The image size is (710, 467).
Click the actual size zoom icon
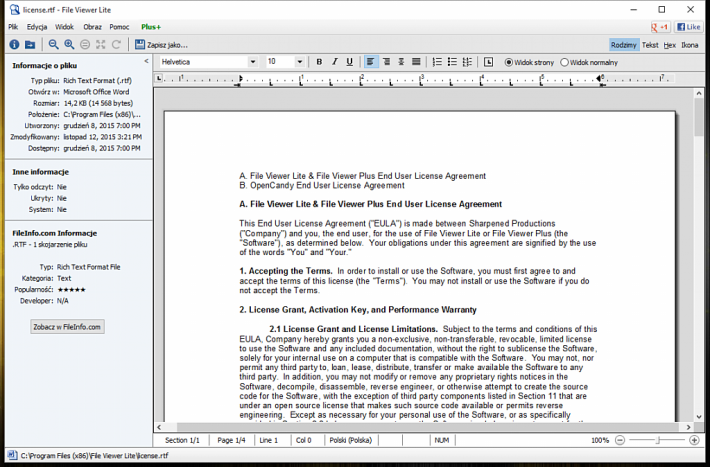point(85,44)
